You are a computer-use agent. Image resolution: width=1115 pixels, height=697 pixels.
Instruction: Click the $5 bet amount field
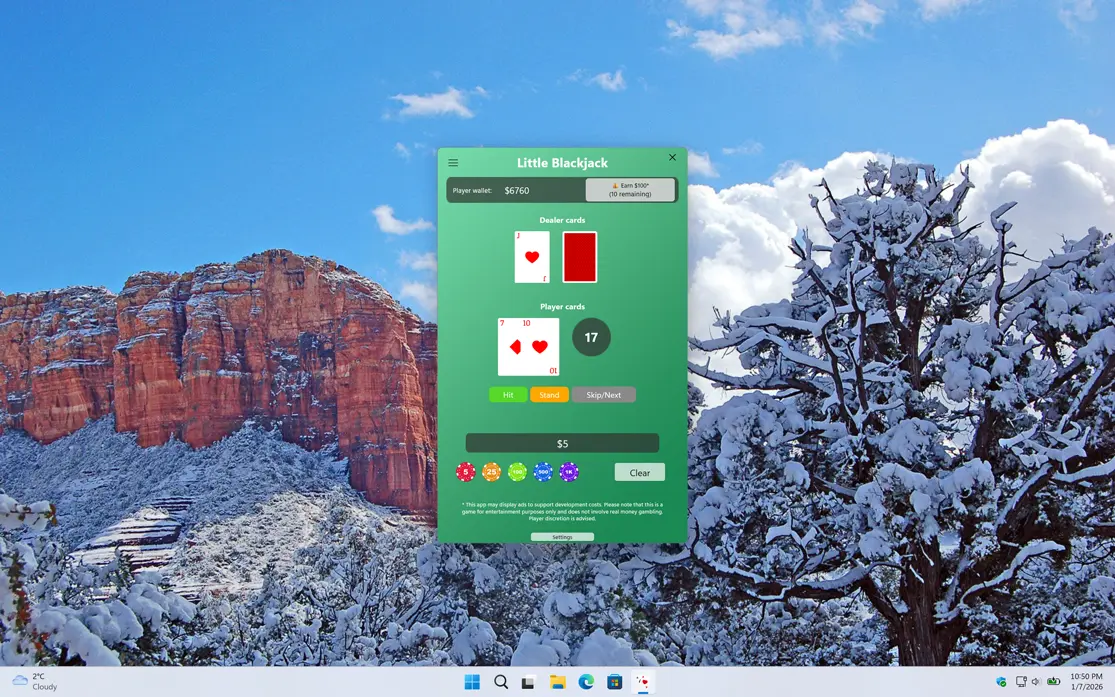click(562, 443)
